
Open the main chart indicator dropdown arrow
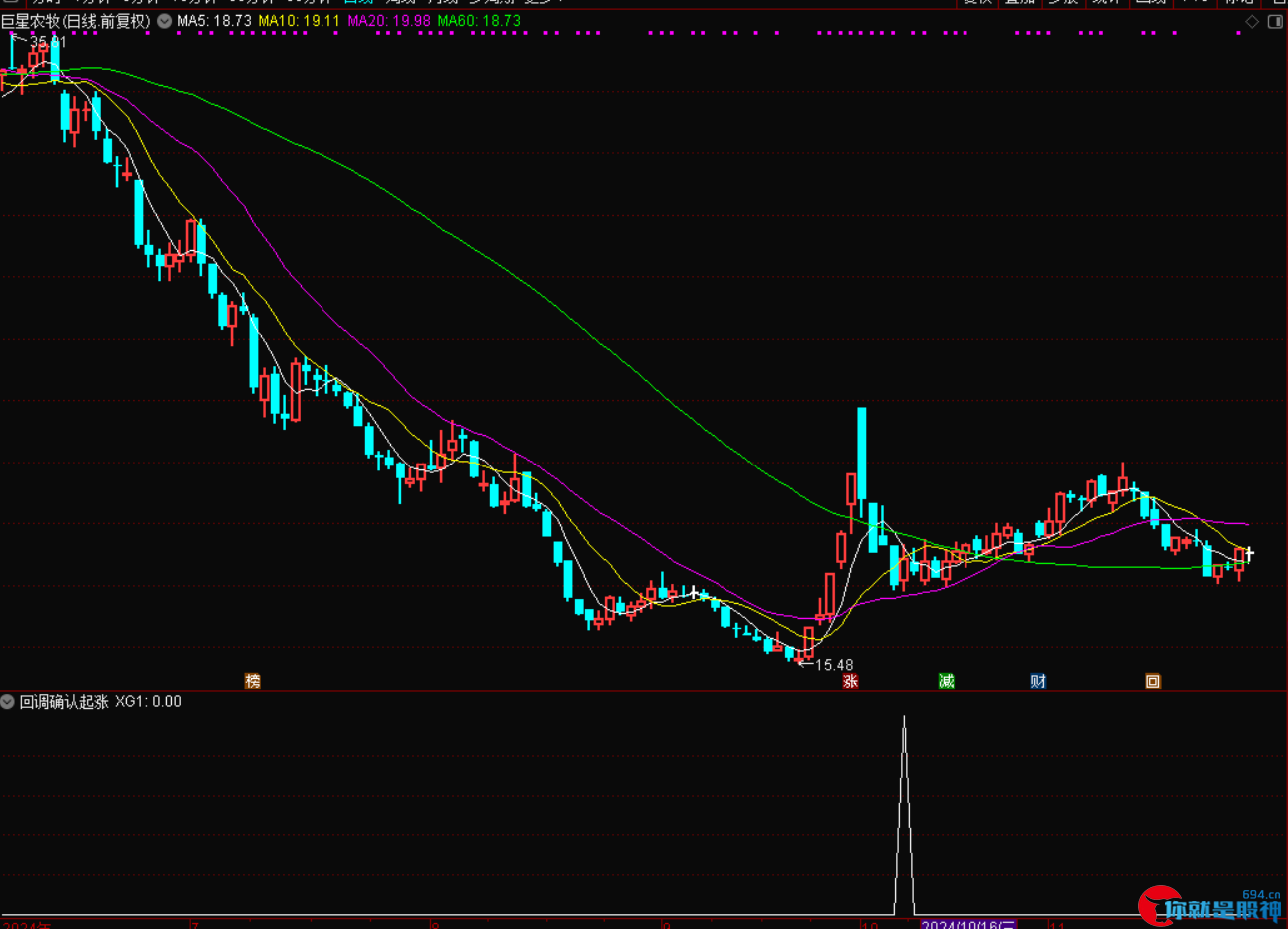165,21
